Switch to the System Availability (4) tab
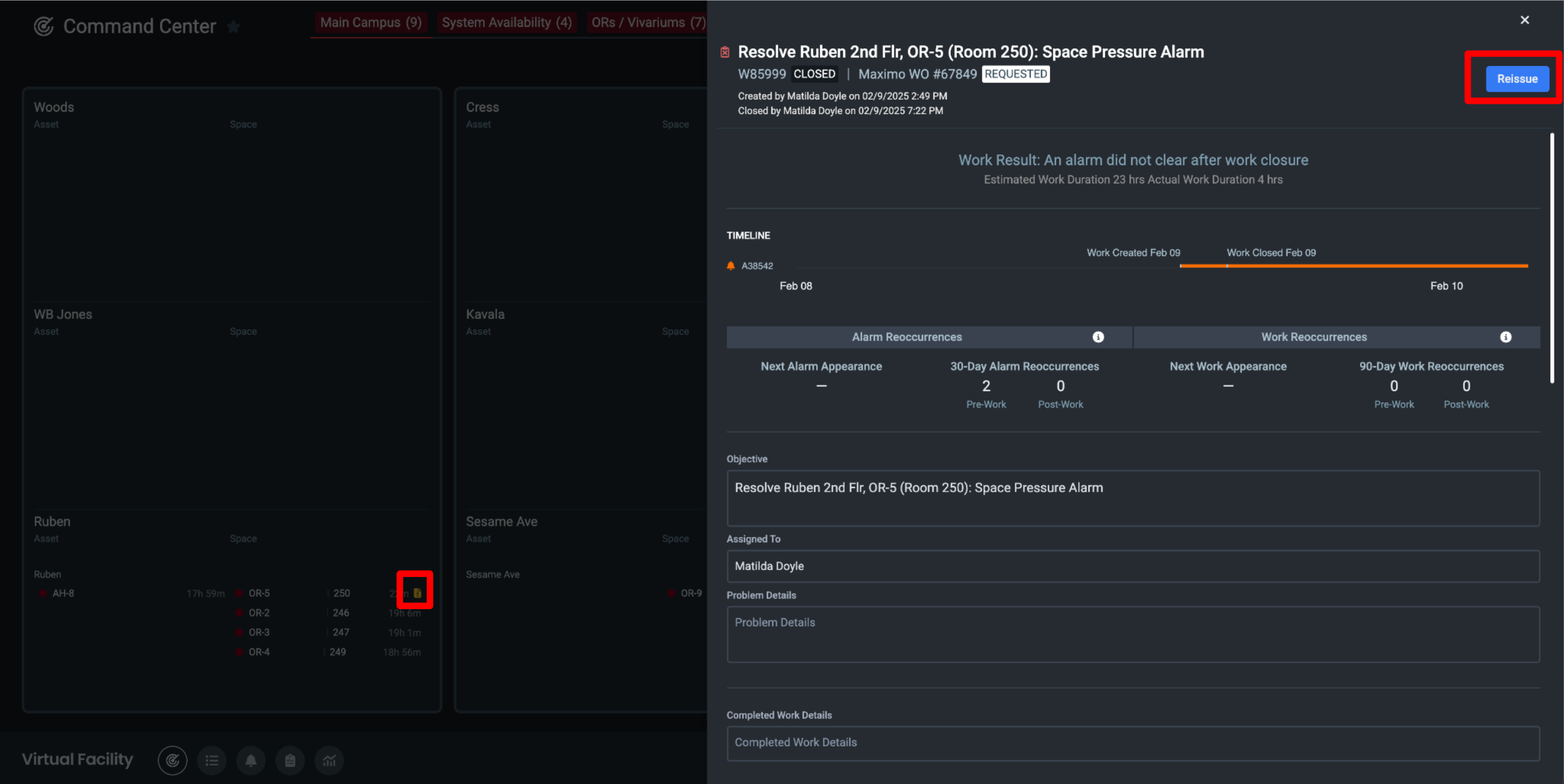The width and height of the screenshot is (1564, 784). [x=506, y=23]
